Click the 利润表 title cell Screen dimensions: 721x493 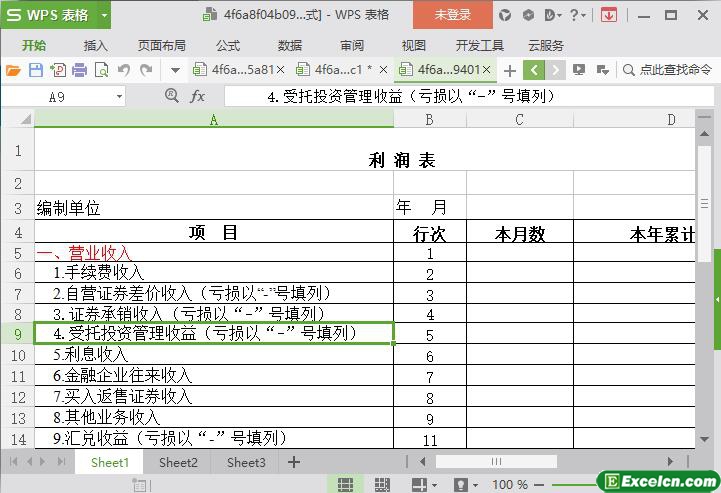pos(365,150)
